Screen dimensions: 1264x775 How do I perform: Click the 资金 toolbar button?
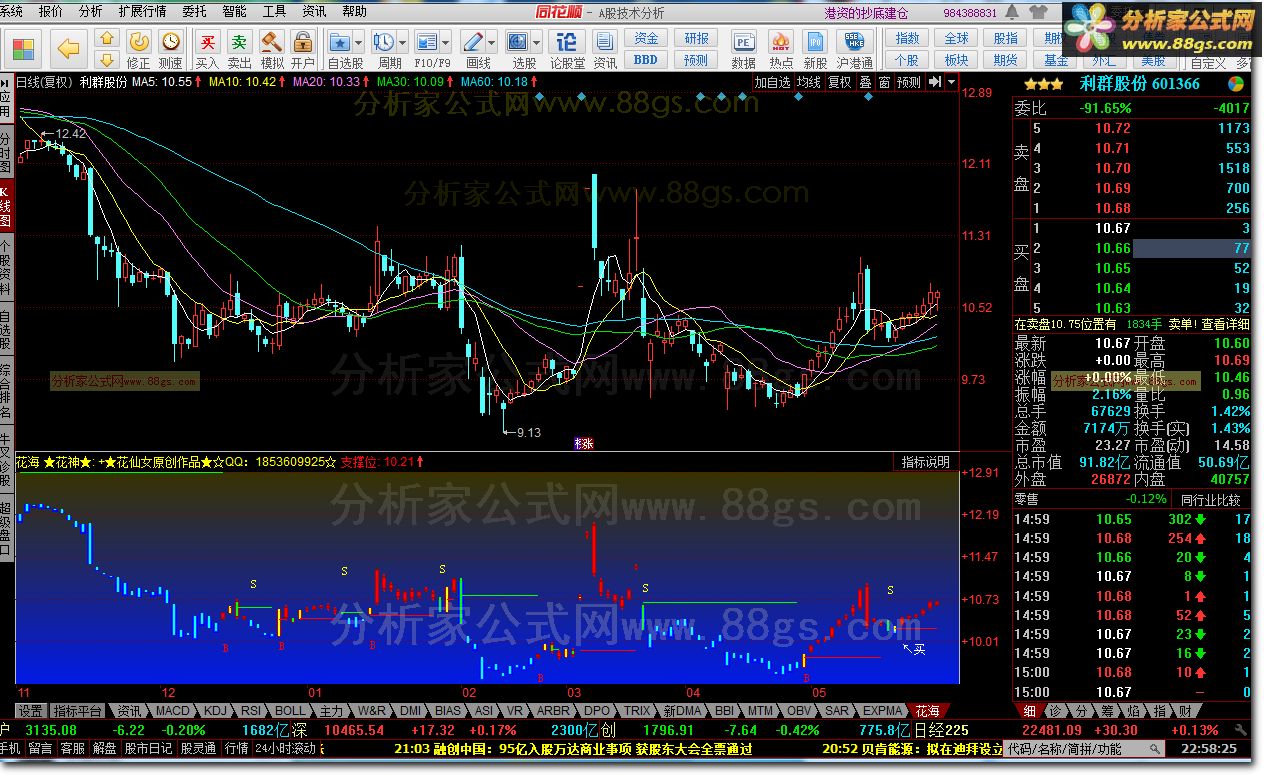(x=646, y=38)
